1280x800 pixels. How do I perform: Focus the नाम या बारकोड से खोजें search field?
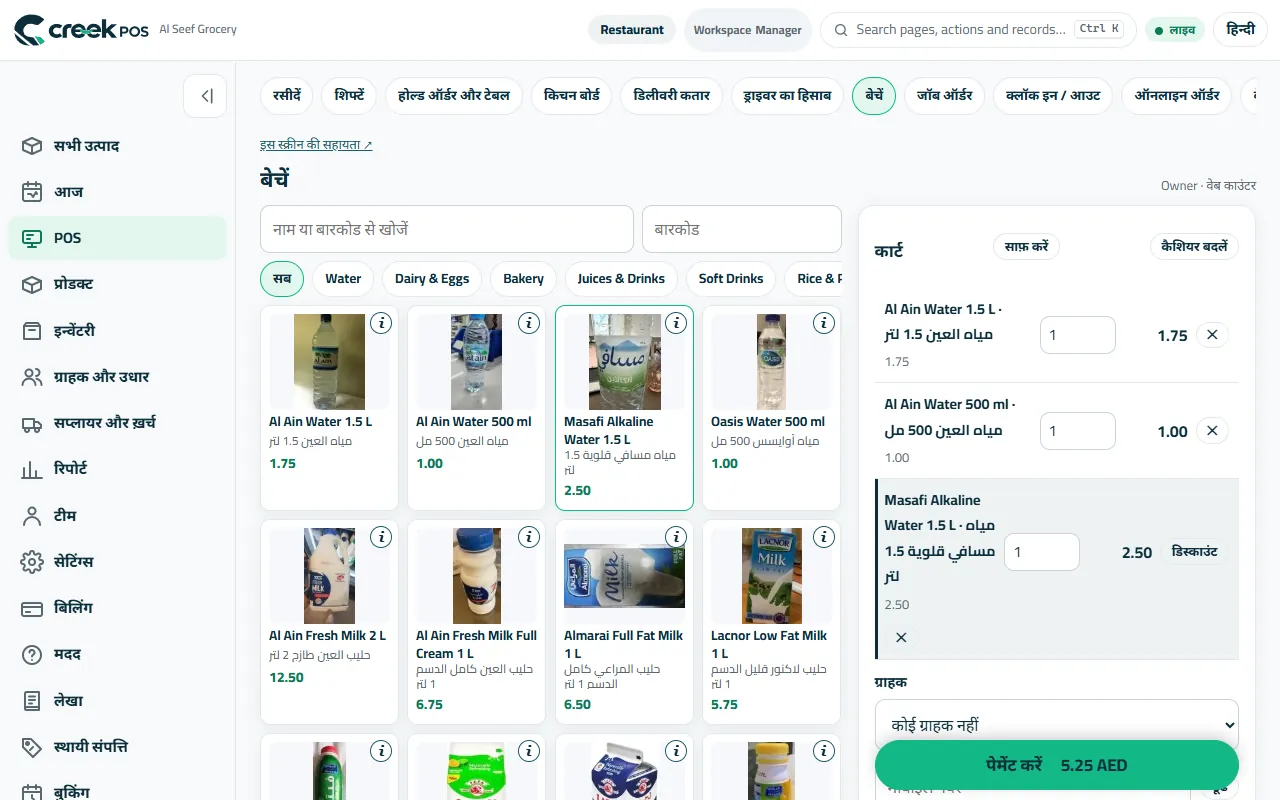pyautogui.click(x=447, y=229)
